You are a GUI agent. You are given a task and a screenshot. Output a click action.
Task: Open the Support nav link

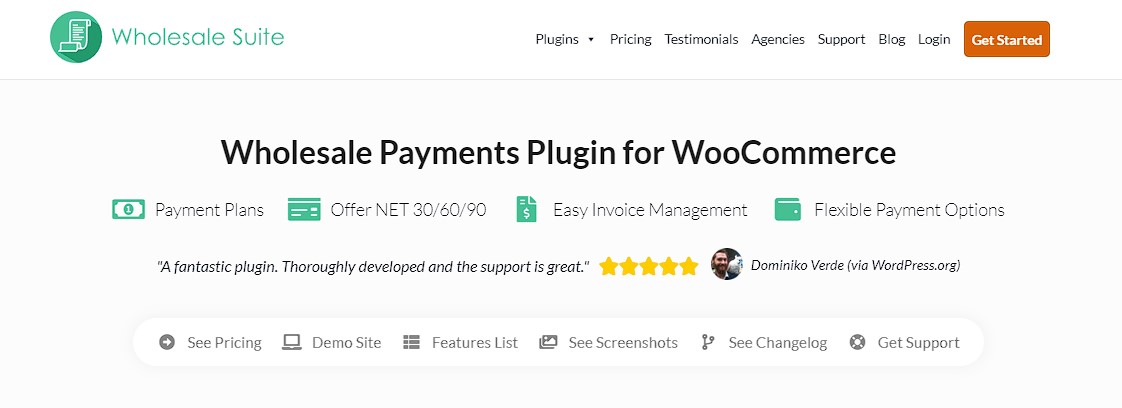pos(842,39)
